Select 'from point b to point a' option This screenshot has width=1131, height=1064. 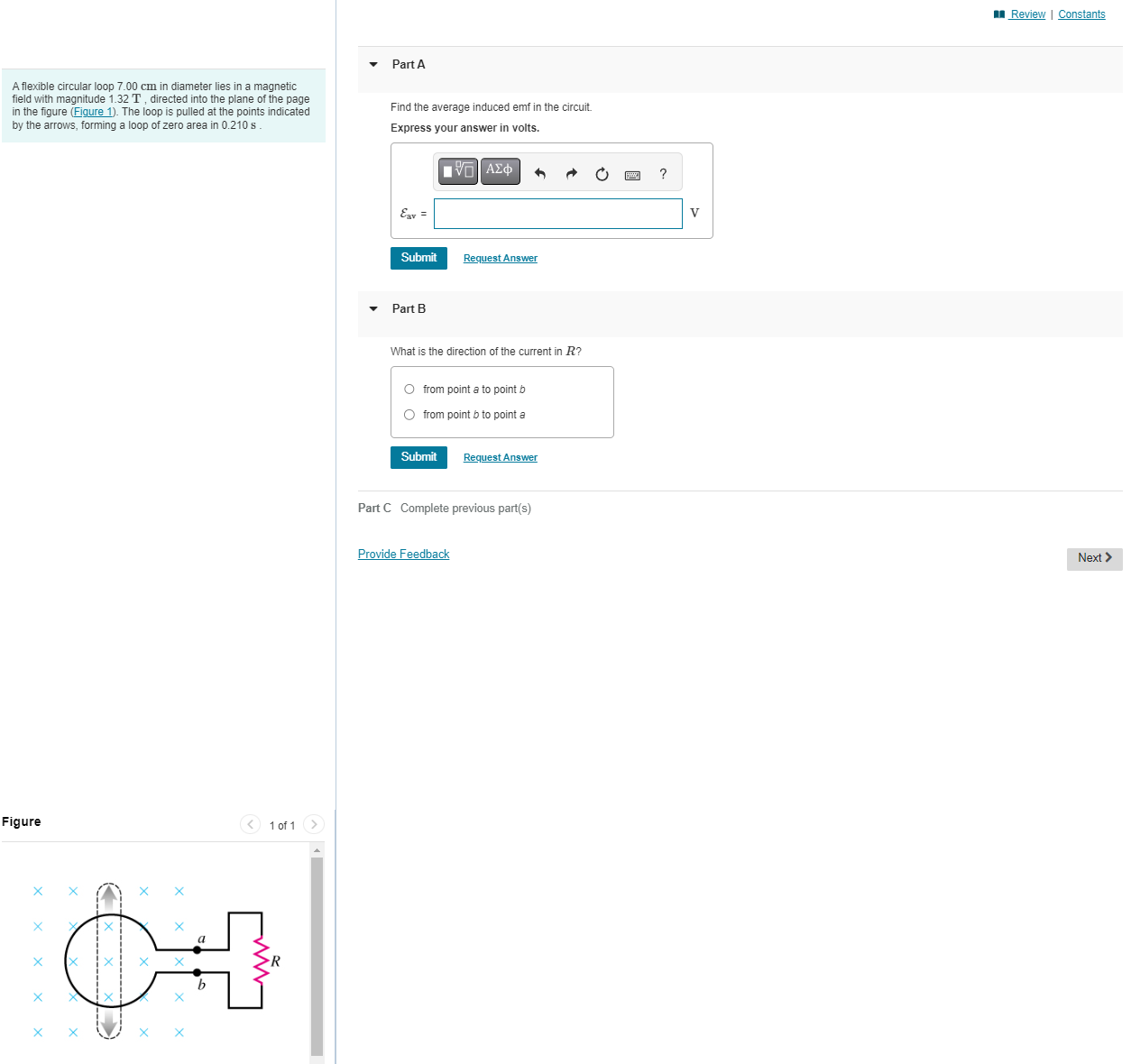click(409, 414)
